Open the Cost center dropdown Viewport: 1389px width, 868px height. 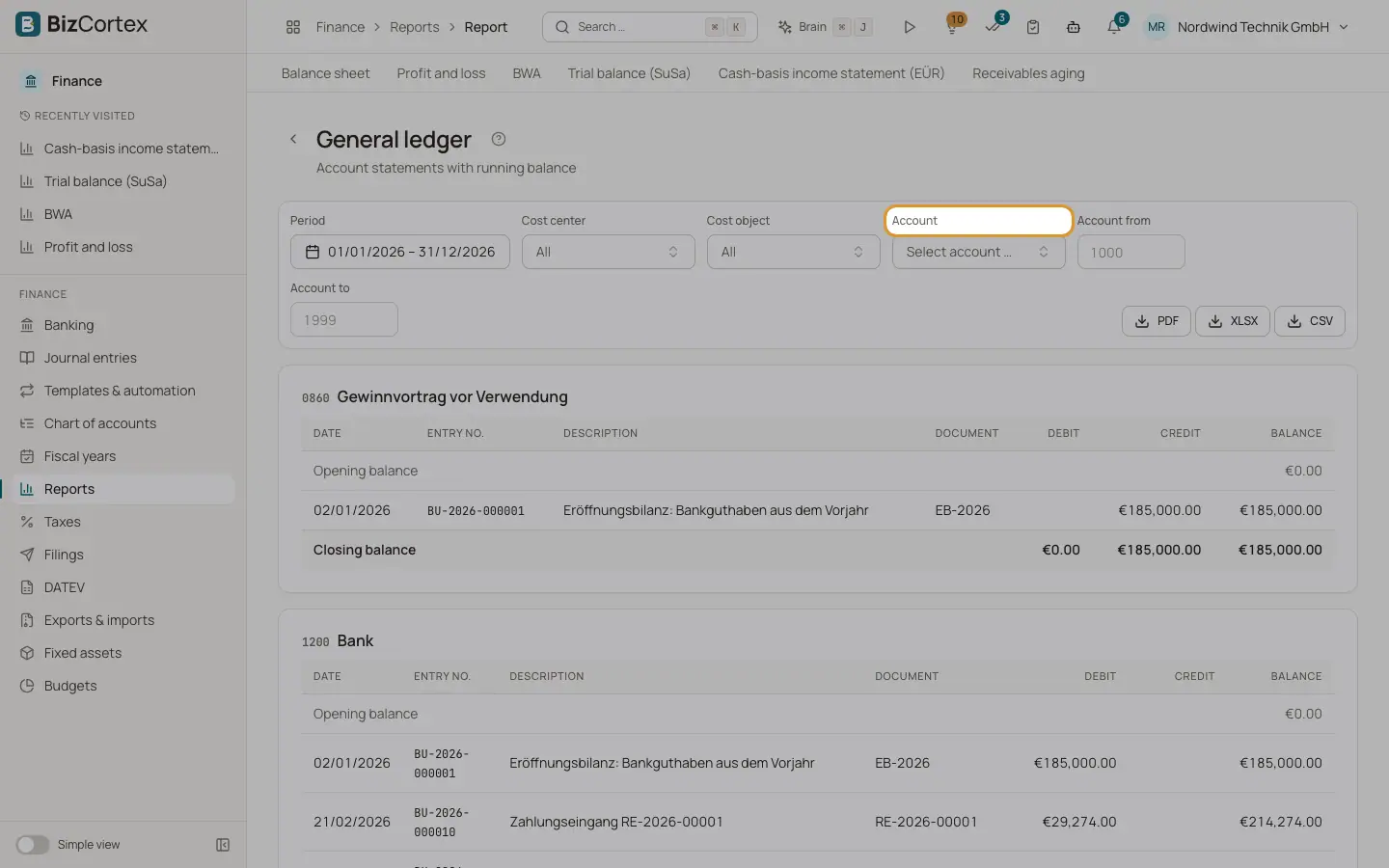point(608,252)
